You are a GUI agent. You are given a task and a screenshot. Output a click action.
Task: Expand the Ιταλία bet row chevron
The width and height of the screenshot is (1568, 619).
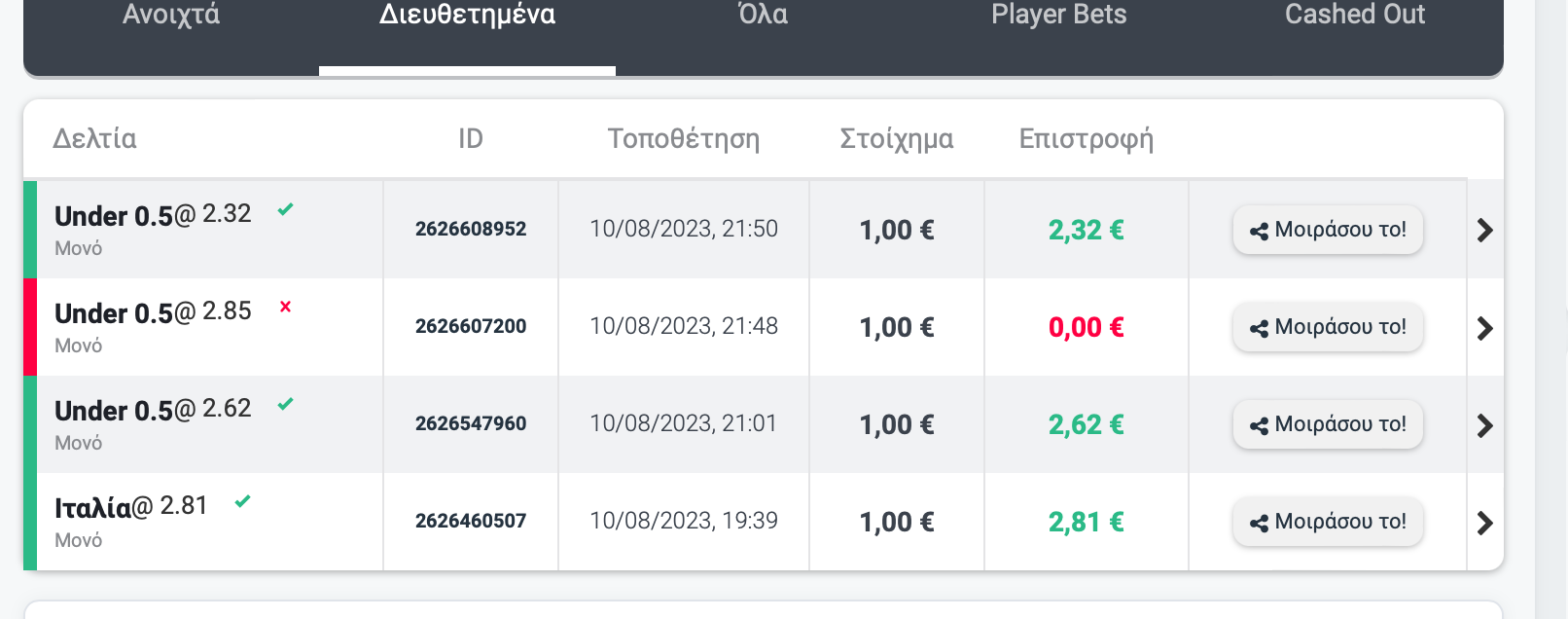(x=1484, y=523)
